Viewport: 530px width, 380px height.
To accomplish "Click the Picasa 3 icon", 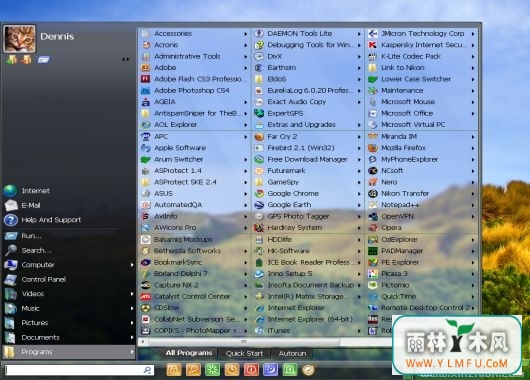I will pos(372,274).
